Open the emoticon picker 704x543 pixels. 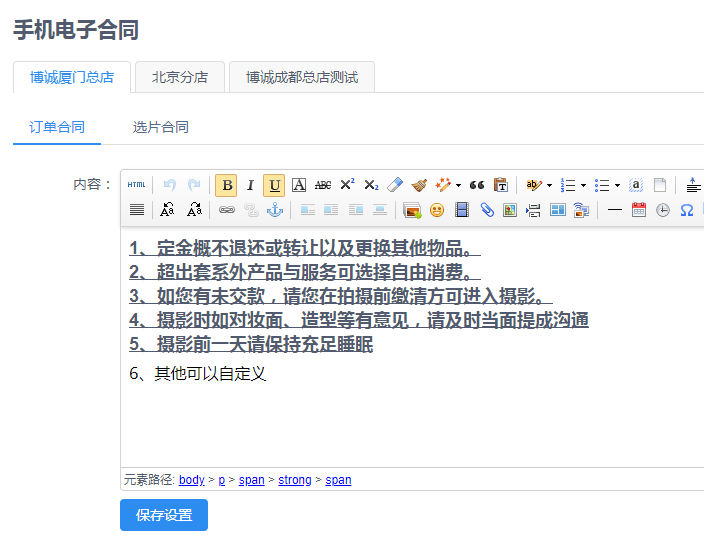click(437, 210)
